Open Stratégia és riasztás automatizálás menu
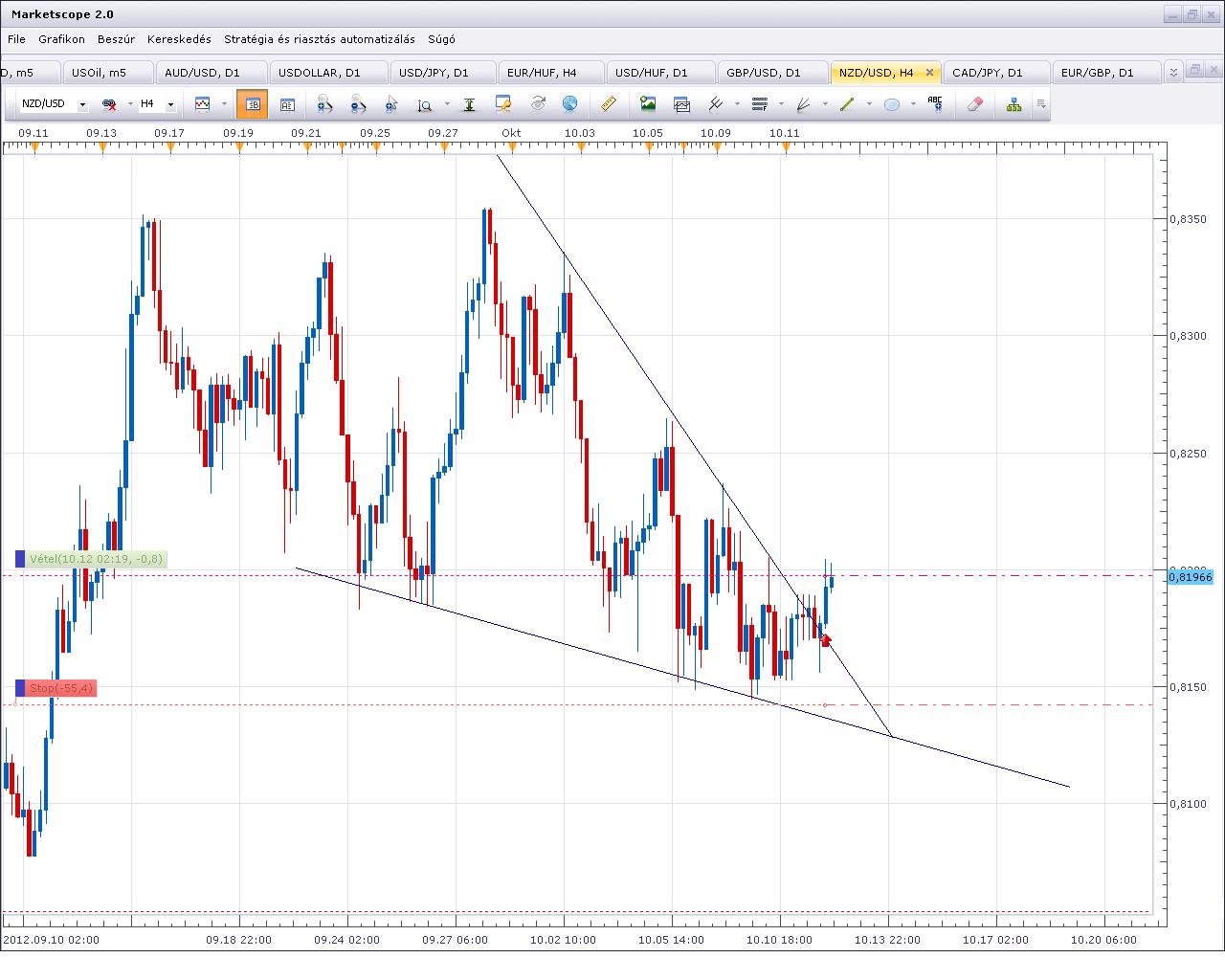1225x980 pixels. [320, 39]
